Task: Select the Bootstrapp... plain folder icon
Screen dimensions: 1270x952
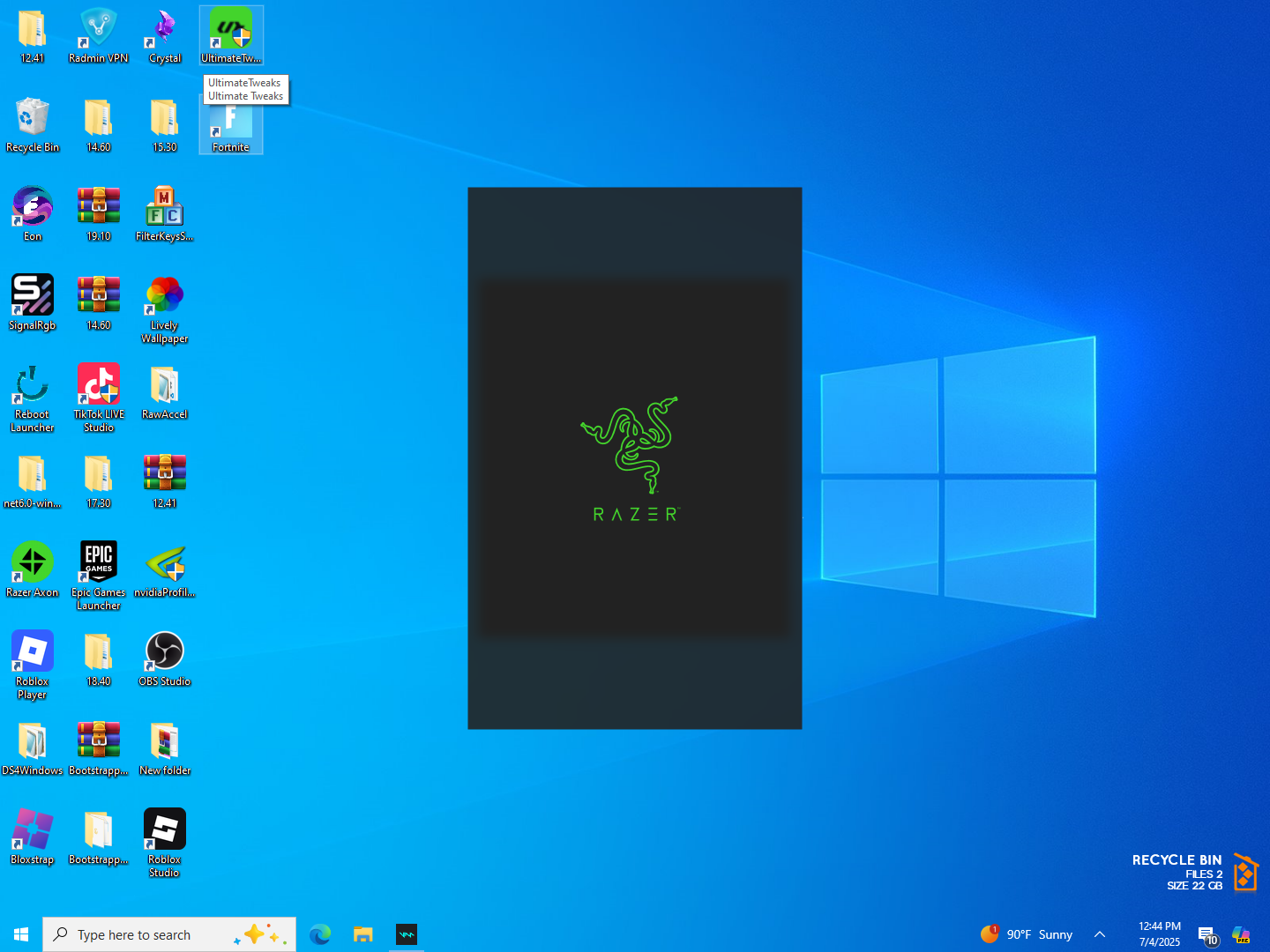Action: point(99,837)
